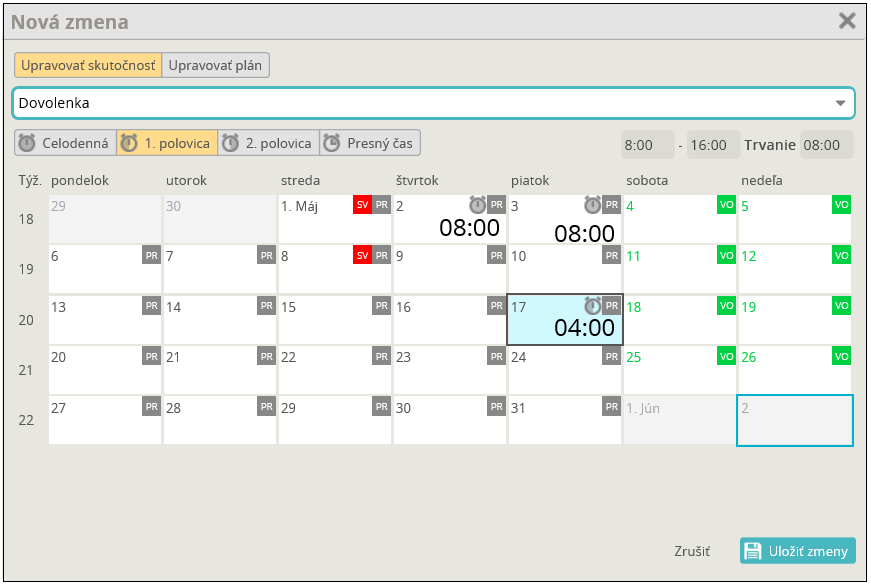Select day 22 in the calendar

click(335, 370)
